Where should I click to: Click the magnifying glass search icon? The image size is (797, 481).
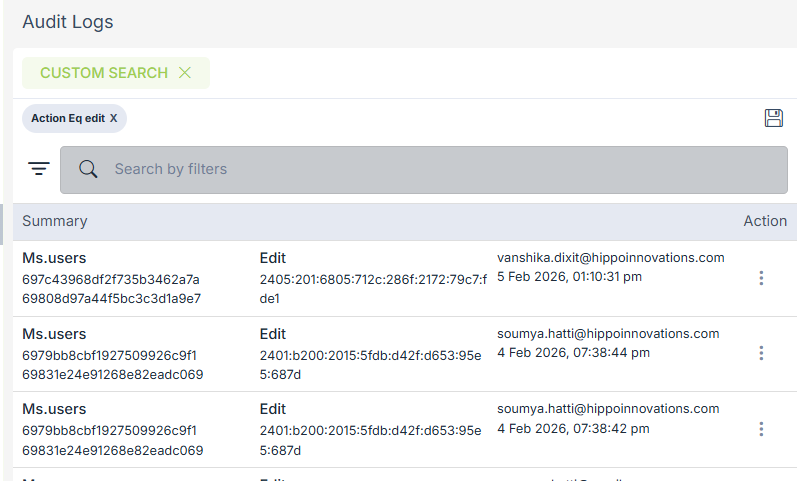pyautogui.click(x=88, y=169)
